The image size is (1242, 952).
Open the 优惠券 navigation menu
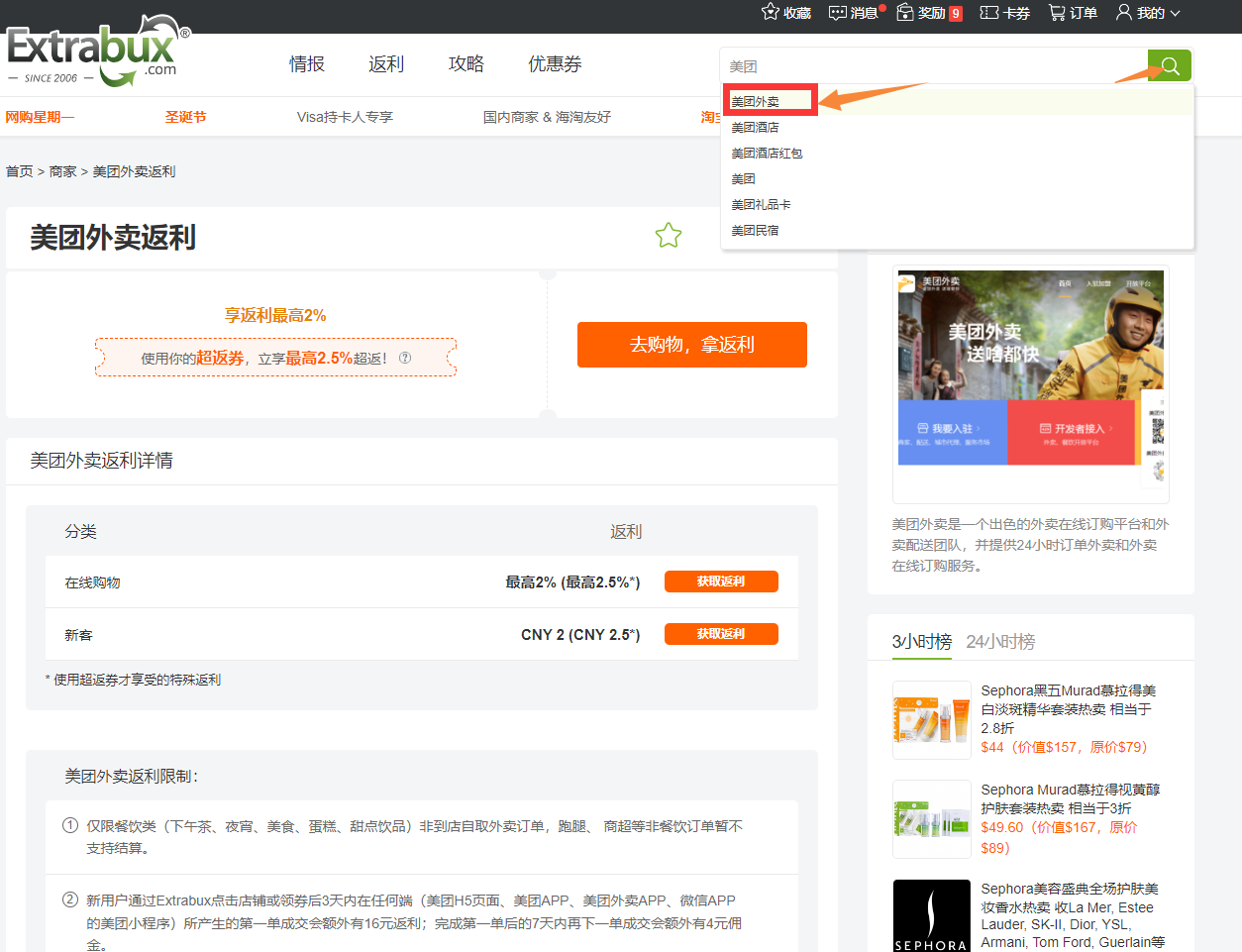[x=555, y=63]
